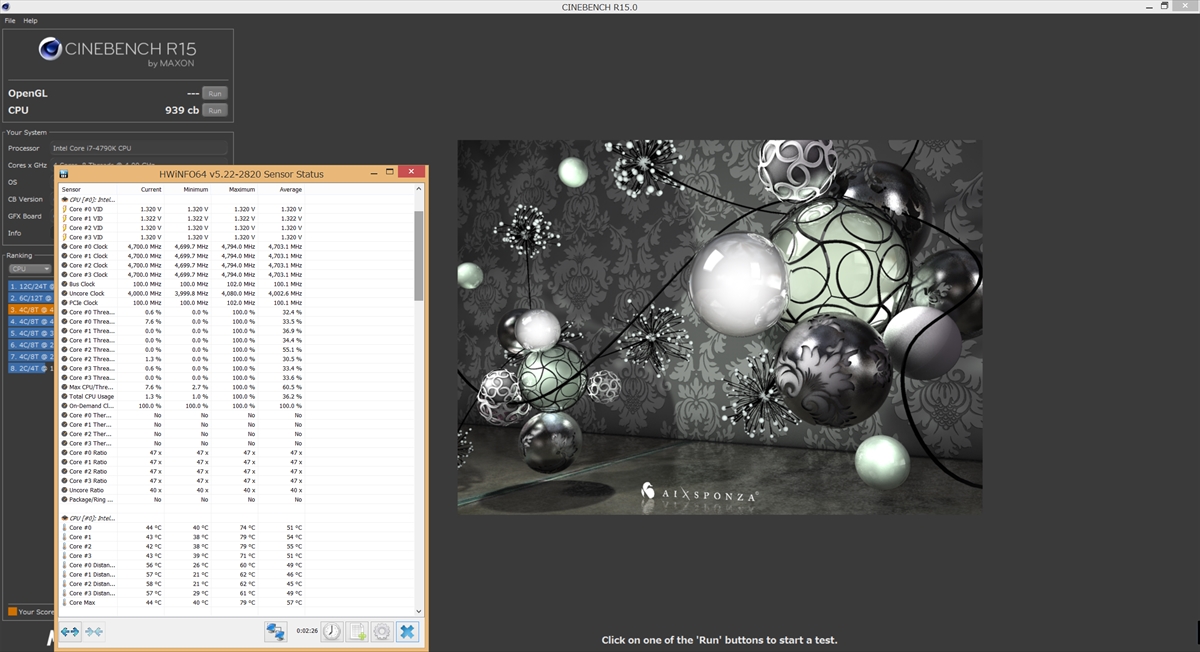Click the Processor name field
The width and height of the screenshot is (1200, 652).
(x=140, y=148)
